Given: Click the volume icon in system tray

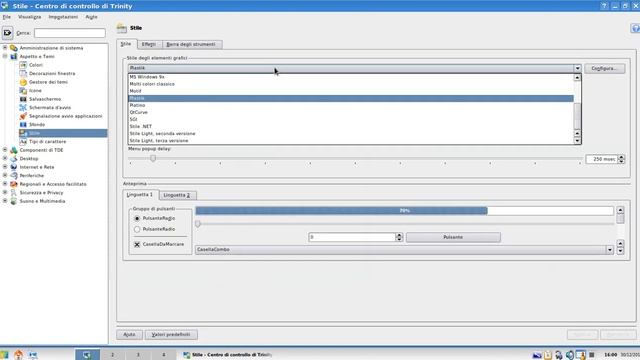Looking at the screenshot, I should [570, 355].
